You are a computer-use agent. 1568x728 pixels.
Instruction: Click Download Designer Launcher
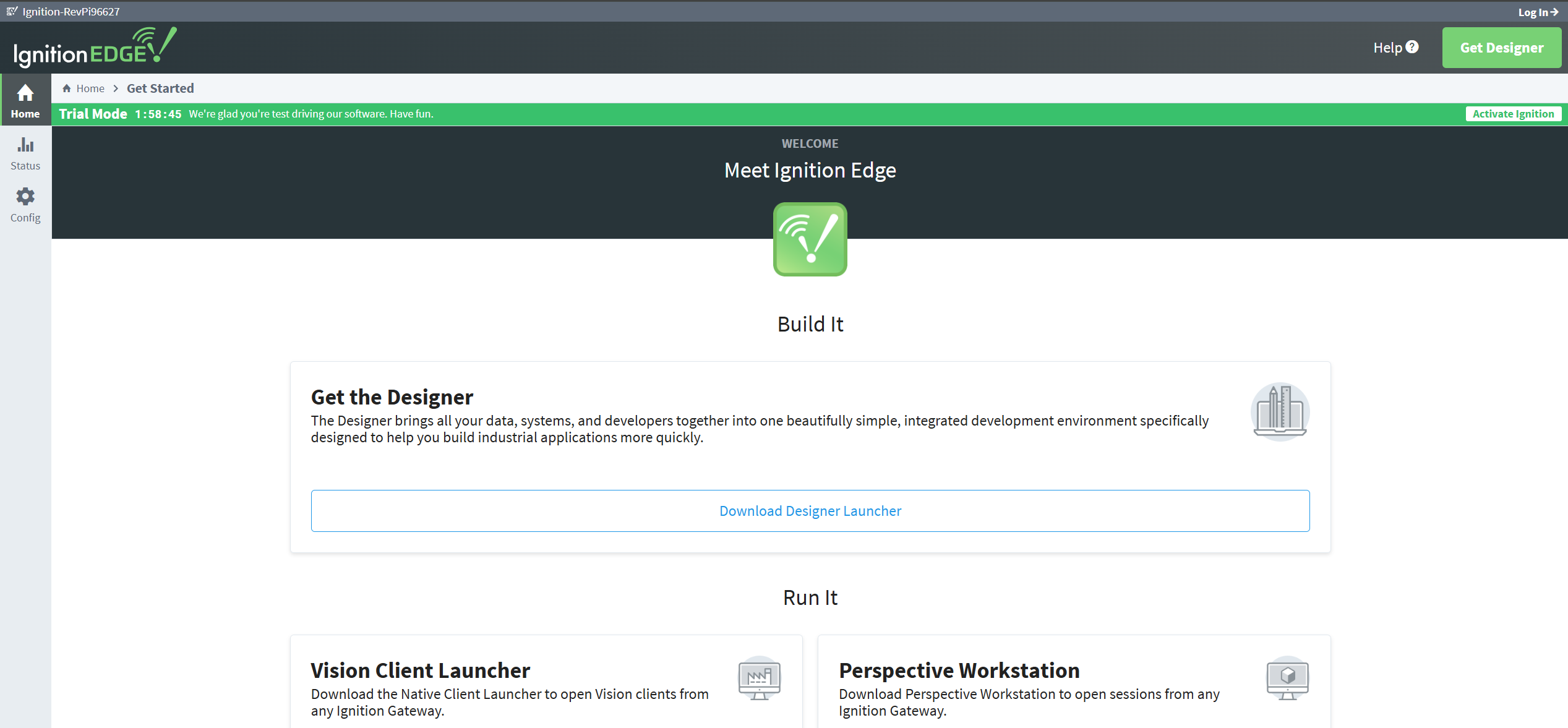810,511
